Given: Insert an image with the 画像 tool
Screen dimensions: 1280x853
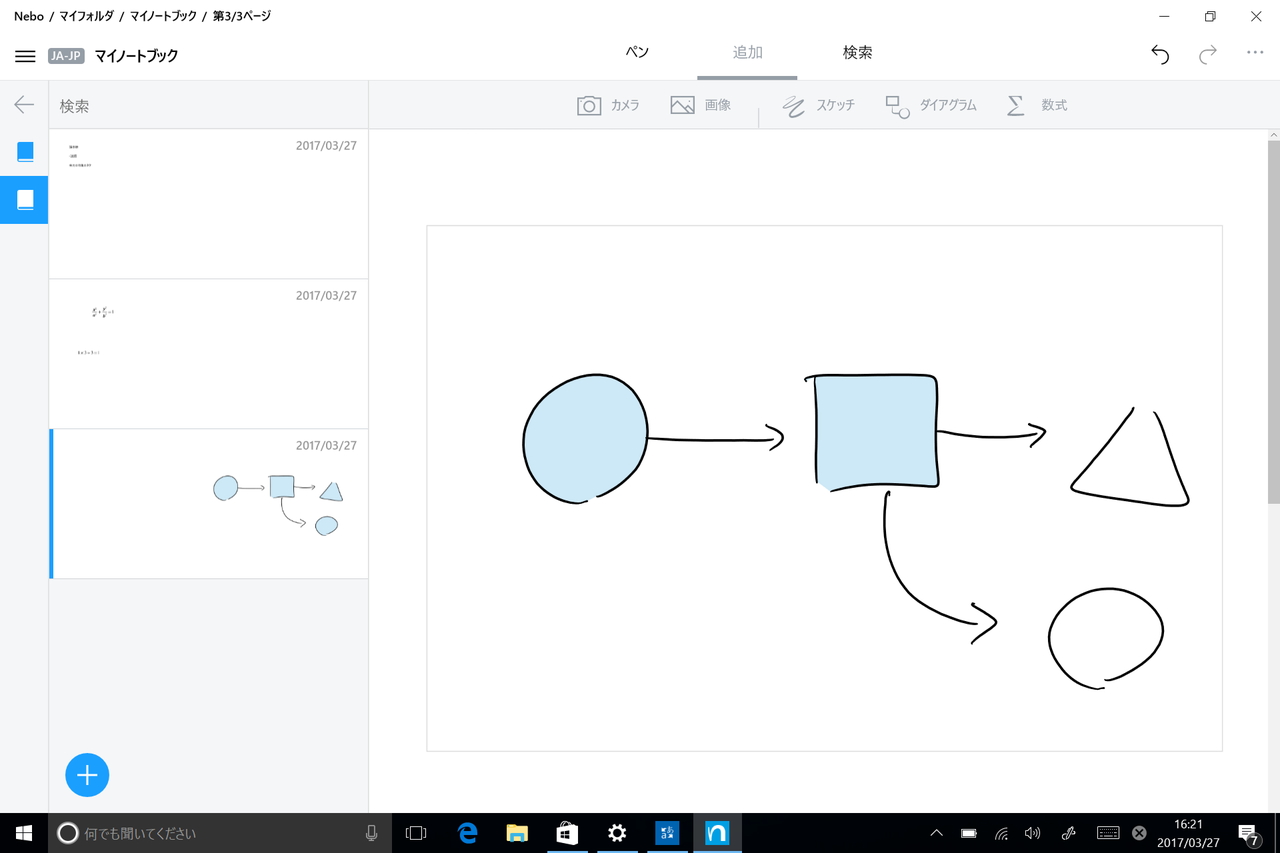Looking at the screenshot, I should pos(702,104).
